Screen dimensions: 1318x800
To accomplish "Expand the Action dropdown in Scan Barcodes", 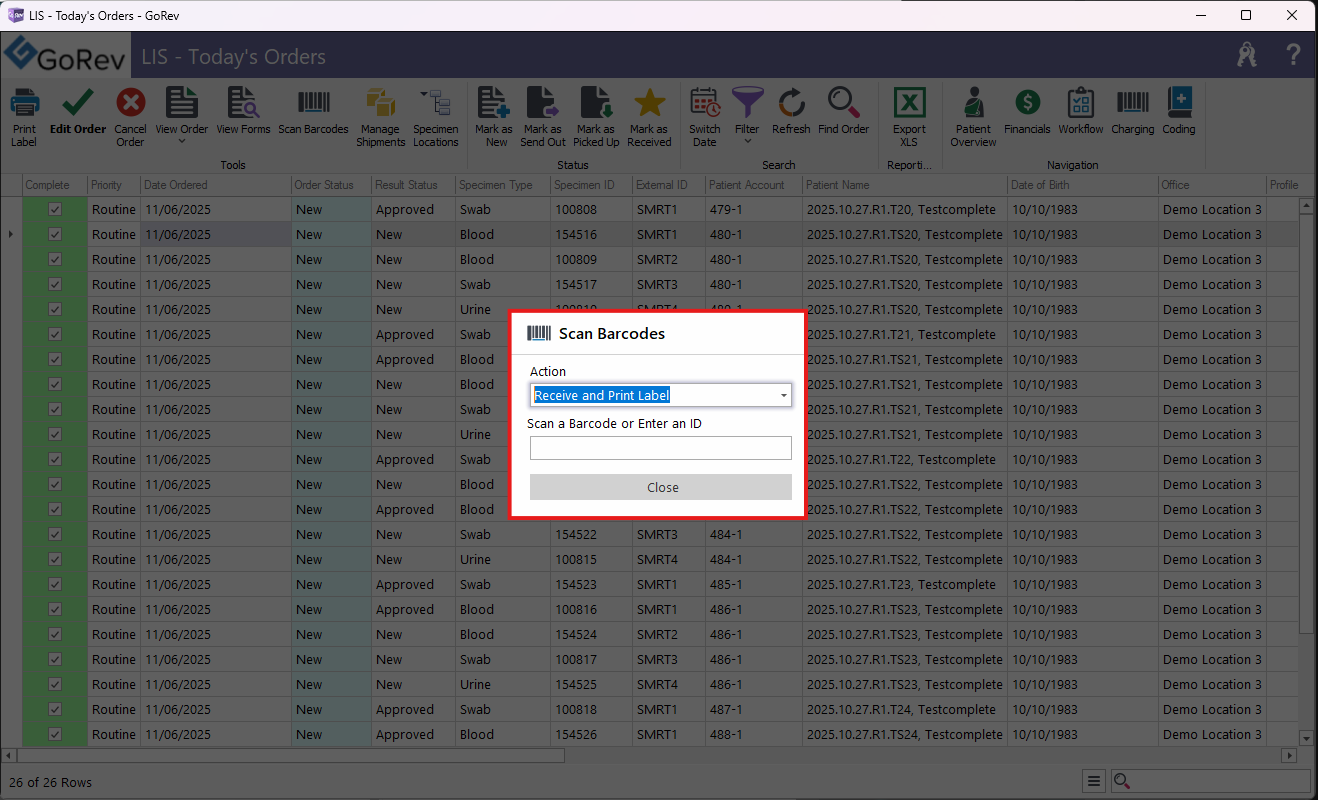I will (783, 396).
